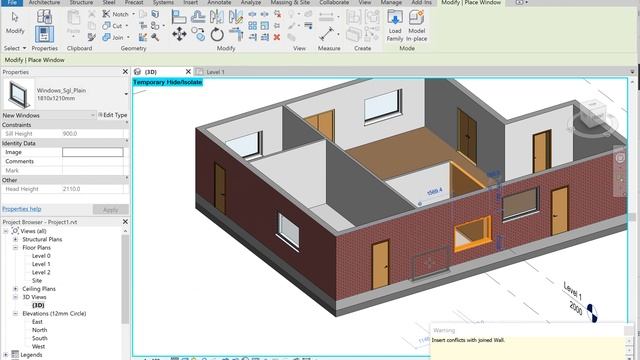Collapse the Constraints properties section

127,122
